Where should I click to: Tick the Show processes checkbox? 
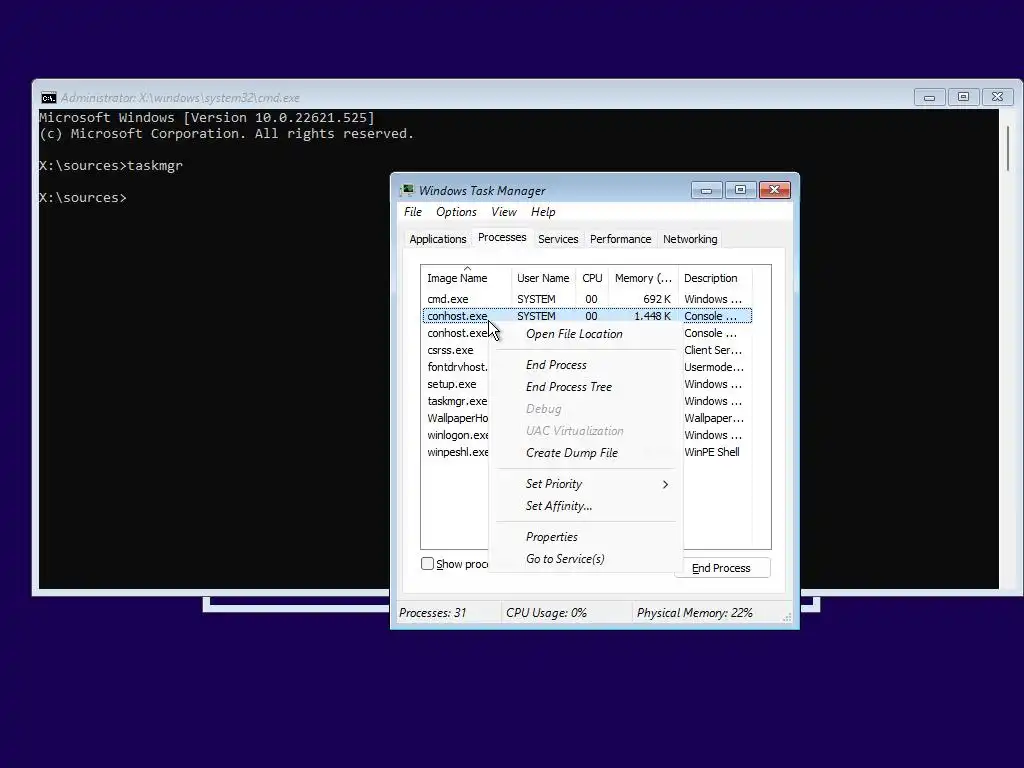pyautogui.click(x=427, y=564)
